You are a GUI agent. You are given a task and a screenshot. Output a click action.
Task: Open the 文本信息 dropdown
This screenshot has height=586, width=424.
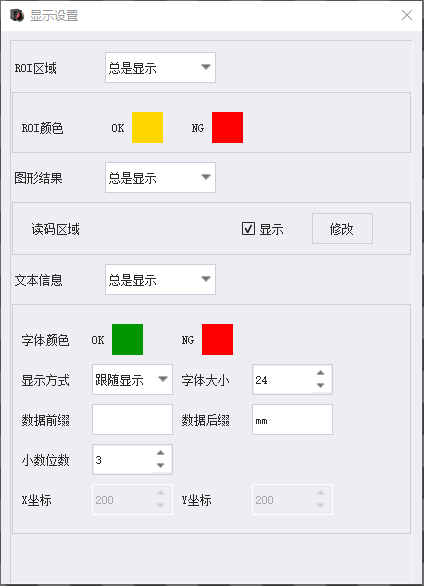click(160, 280)
